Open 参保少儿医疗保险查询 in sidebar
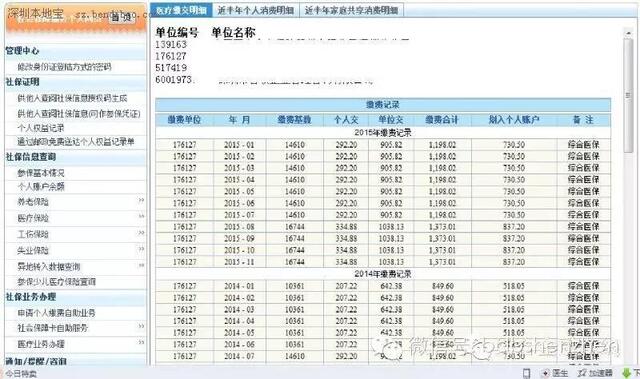The width and height of the screenshot is (640, 379). pos(56,281)
